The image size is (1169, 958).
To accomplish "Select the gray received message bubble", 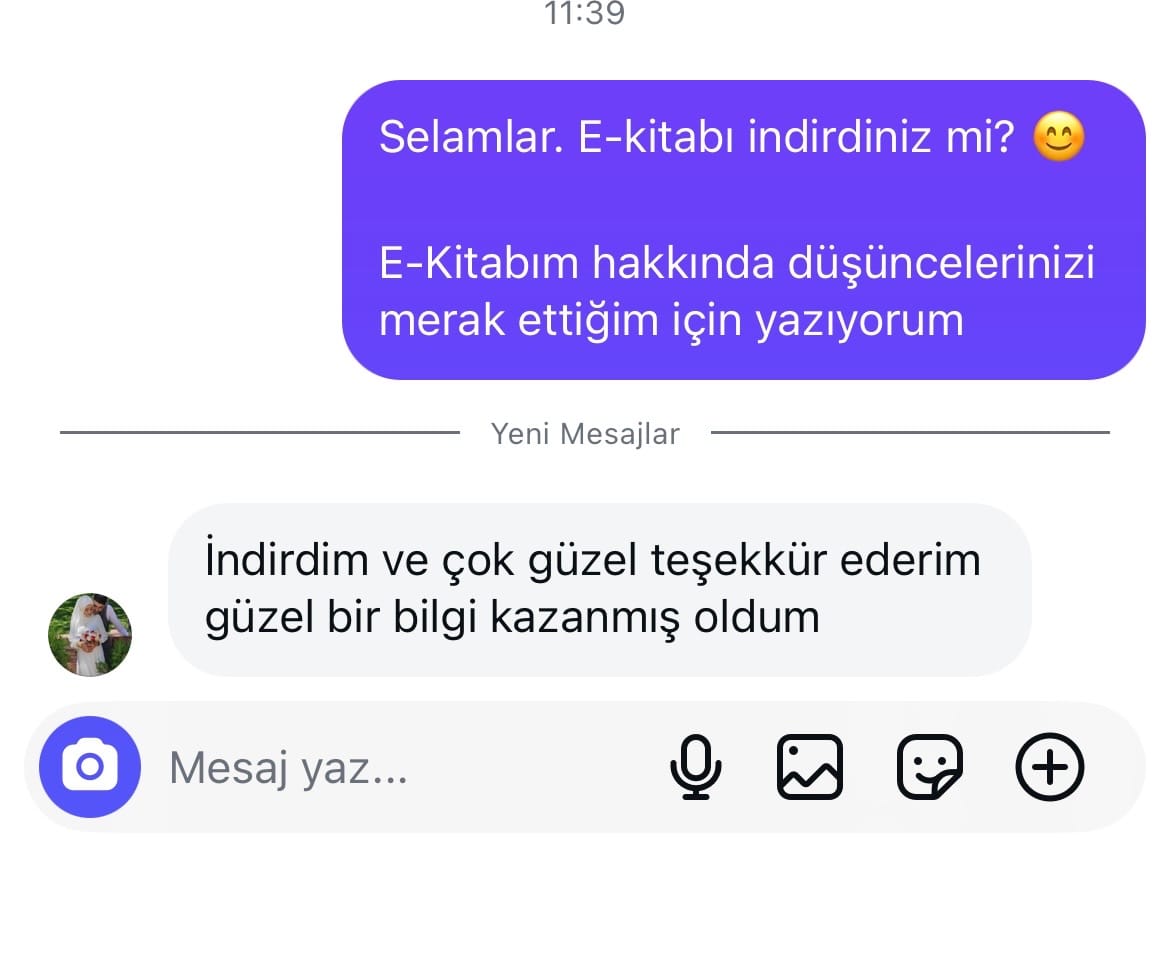I will (599, 590).
